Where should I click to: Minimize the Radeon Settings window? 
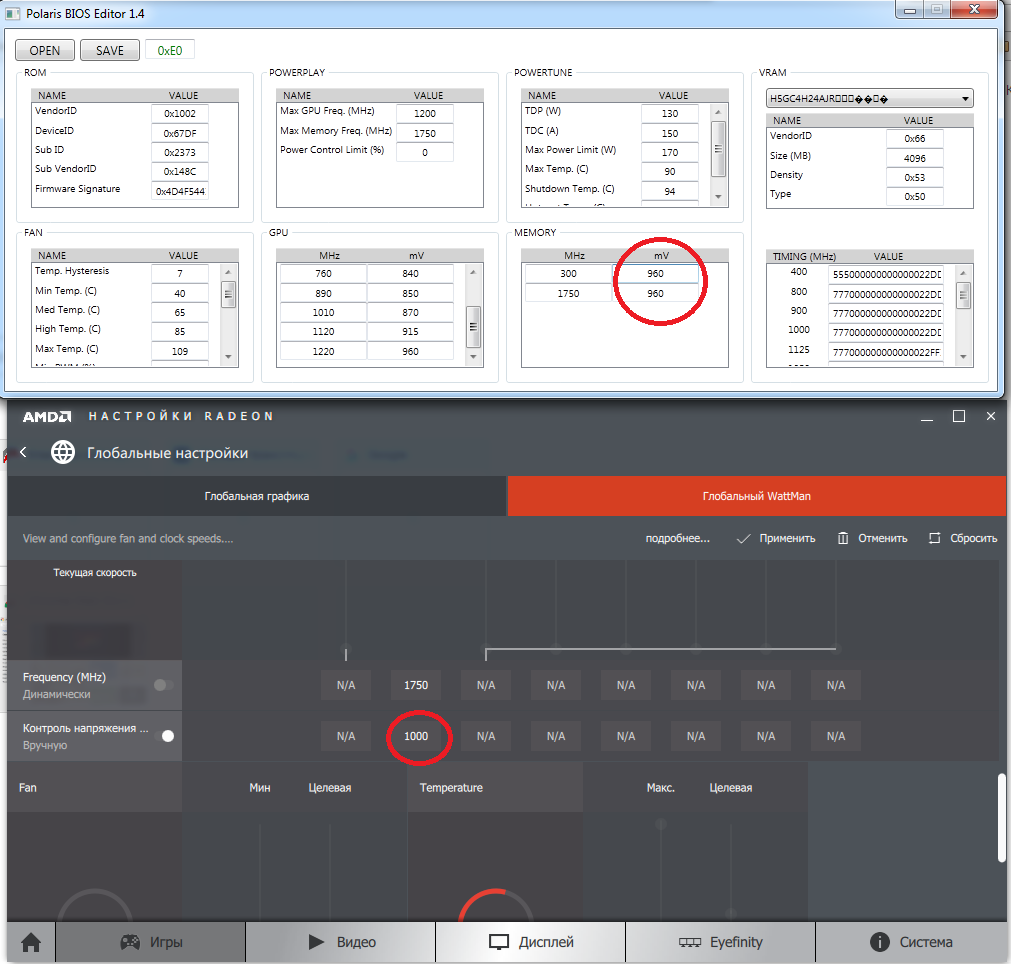(x=927, y=418)
